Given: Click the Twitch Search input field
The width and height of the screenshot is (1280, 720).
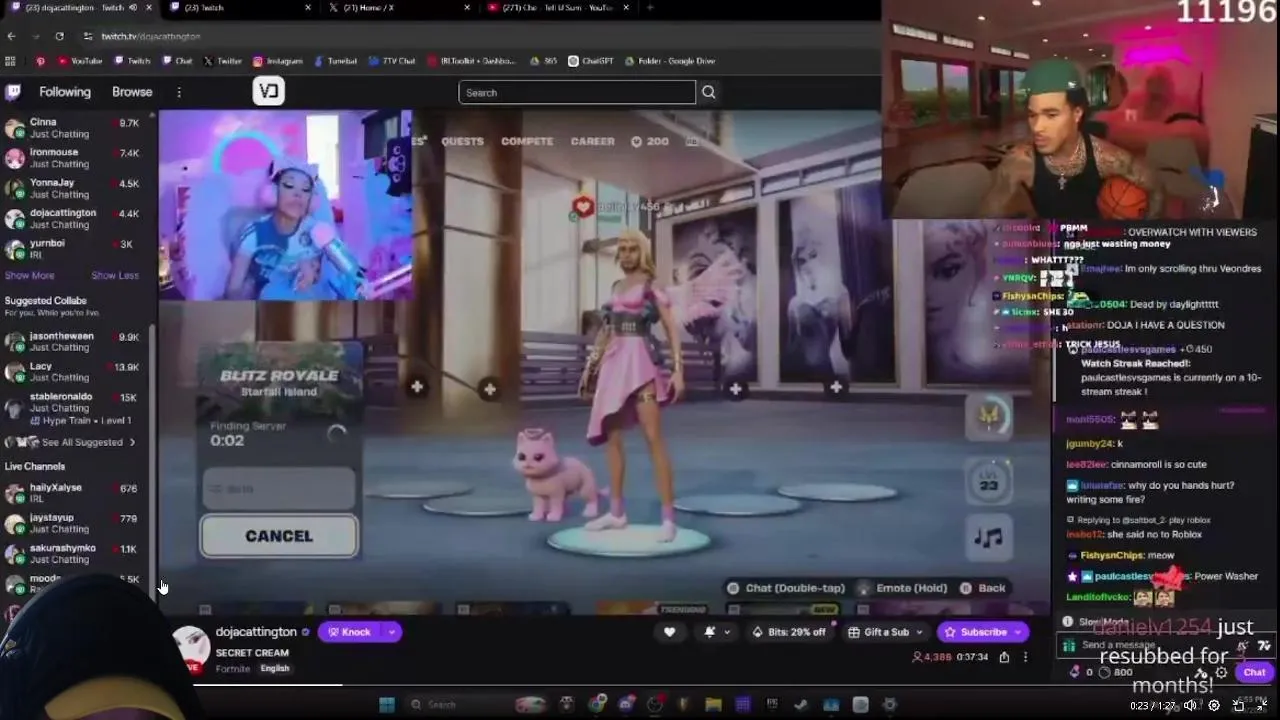Looking at the screenshot, I should tap(577, 92).
